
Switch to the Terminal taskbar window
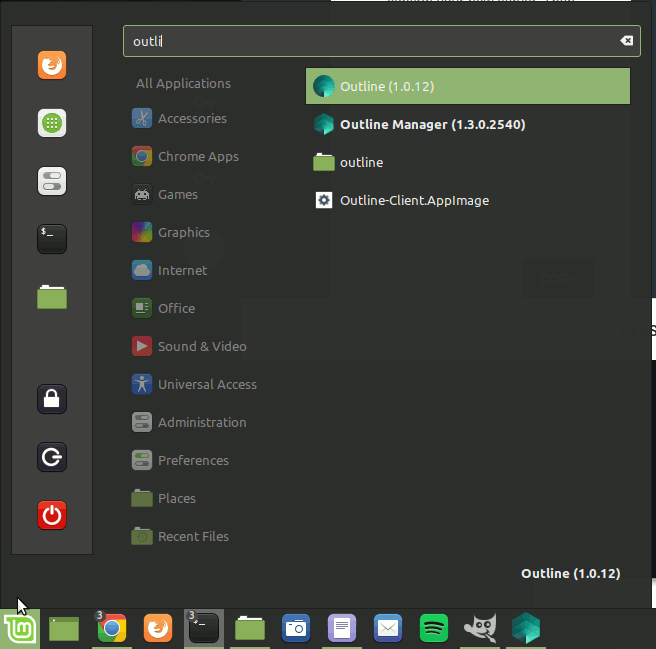204,628
